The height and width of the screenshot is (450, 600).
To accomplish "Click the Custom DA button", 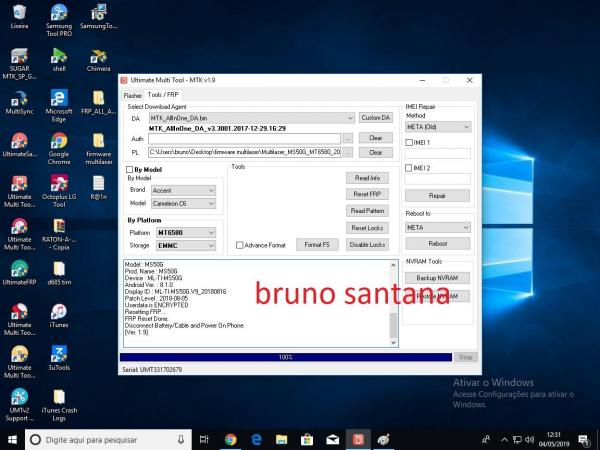I will 376,118.
